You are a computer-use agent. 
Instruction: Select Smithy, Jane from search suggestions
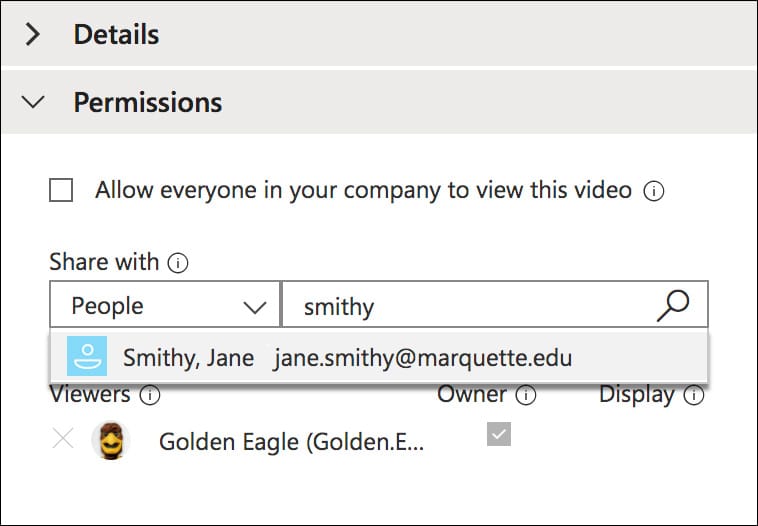(x=188, y=357)
